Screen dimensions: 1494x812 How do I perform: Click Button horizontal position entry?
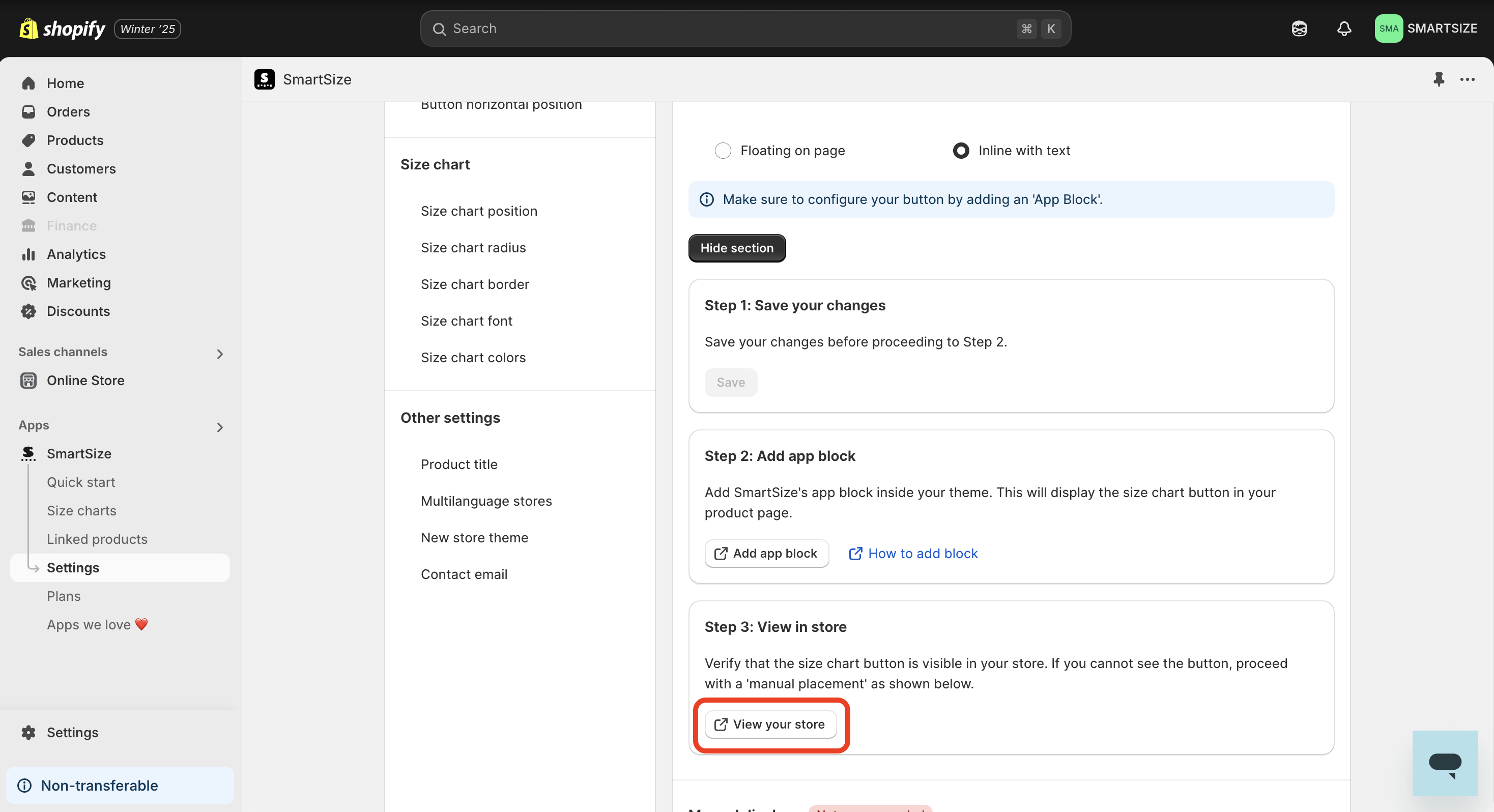pos(501,105)
